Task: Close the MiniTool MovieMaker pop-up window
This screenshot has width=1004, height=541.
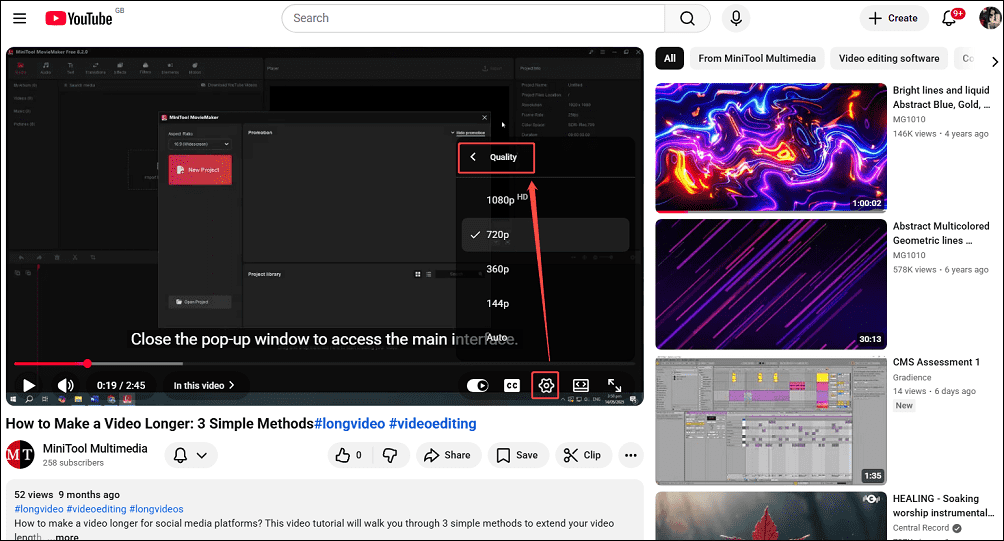Action: click(x=485, y=117)
